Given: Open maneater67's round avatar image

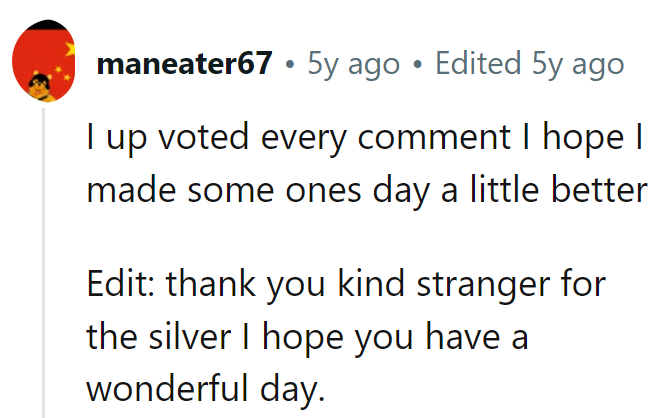Looking at the screenshot, I should pos(44,61).
